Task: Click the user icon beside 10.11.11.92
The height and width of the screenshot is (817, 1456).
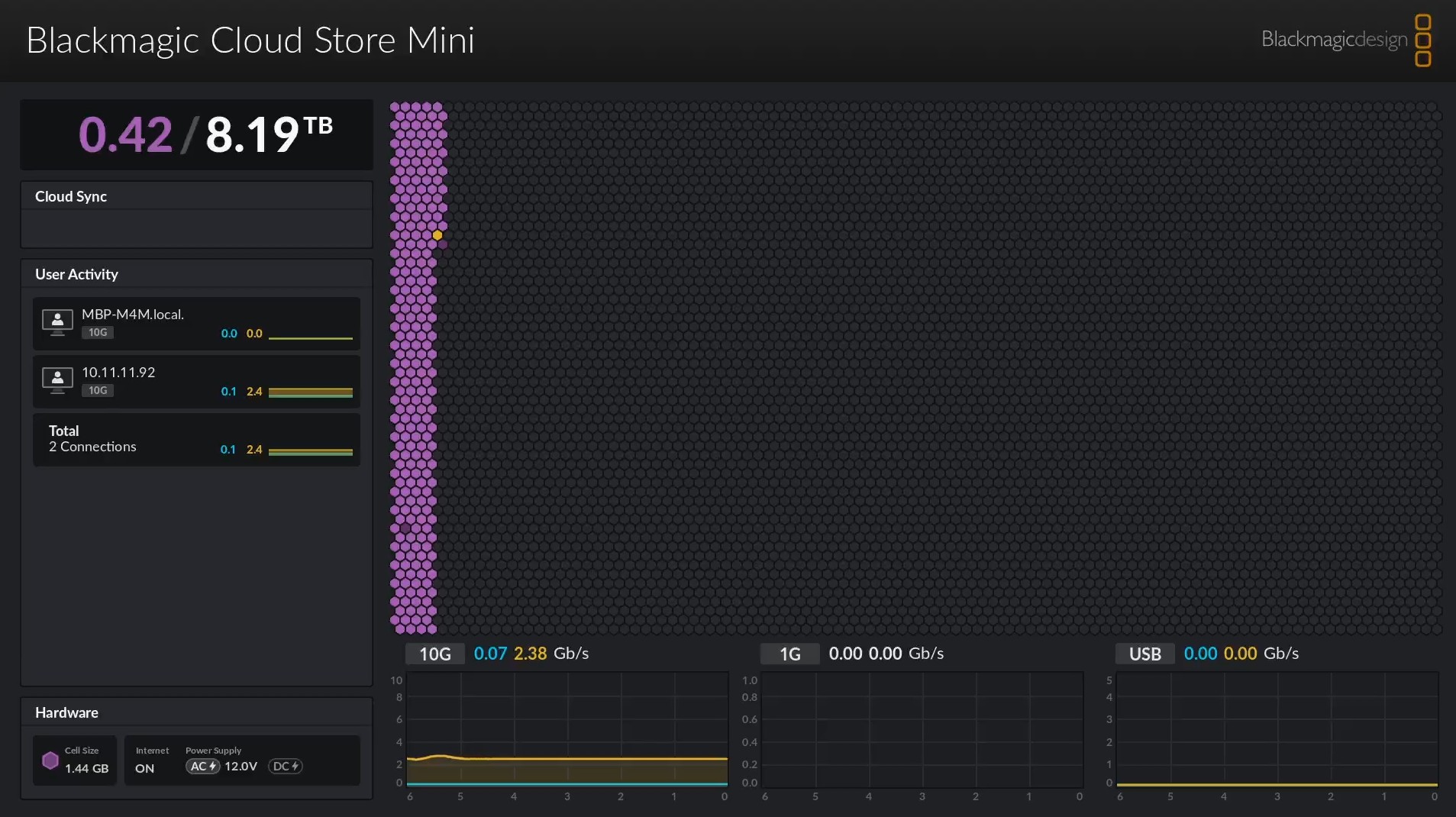Action: coord(57,379)
